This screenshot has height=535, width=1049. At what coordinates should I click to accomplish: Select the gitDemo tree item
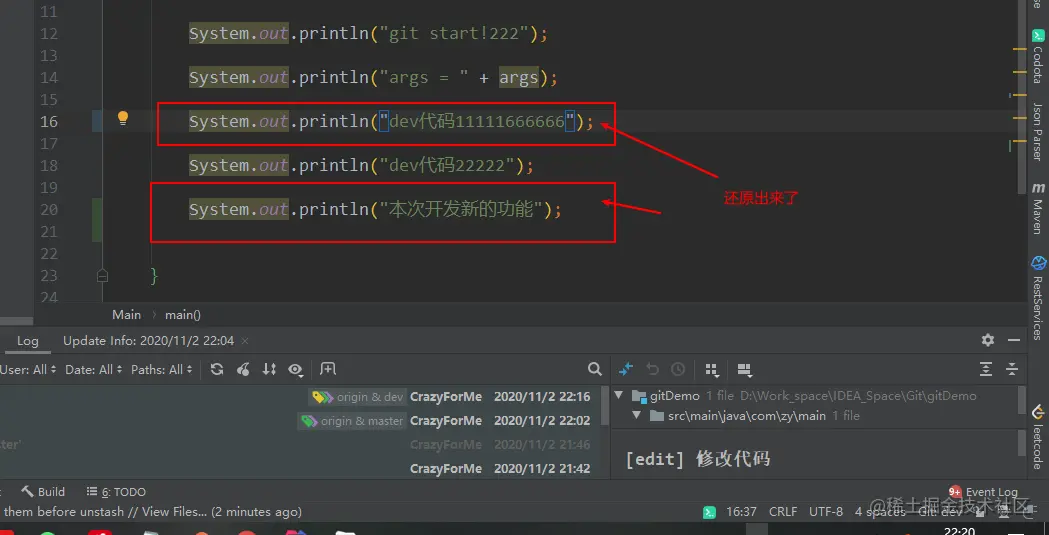(674, 396)
